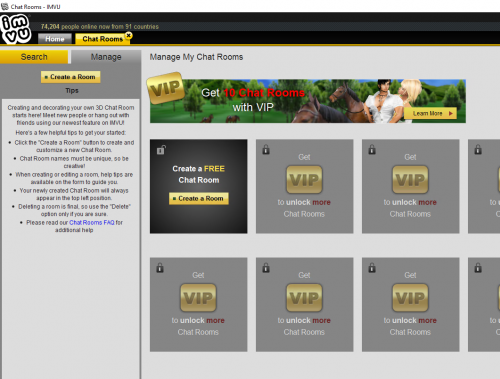500x379 pixels.
Task: Switch to the Manage panel tab
Action: 106,57
